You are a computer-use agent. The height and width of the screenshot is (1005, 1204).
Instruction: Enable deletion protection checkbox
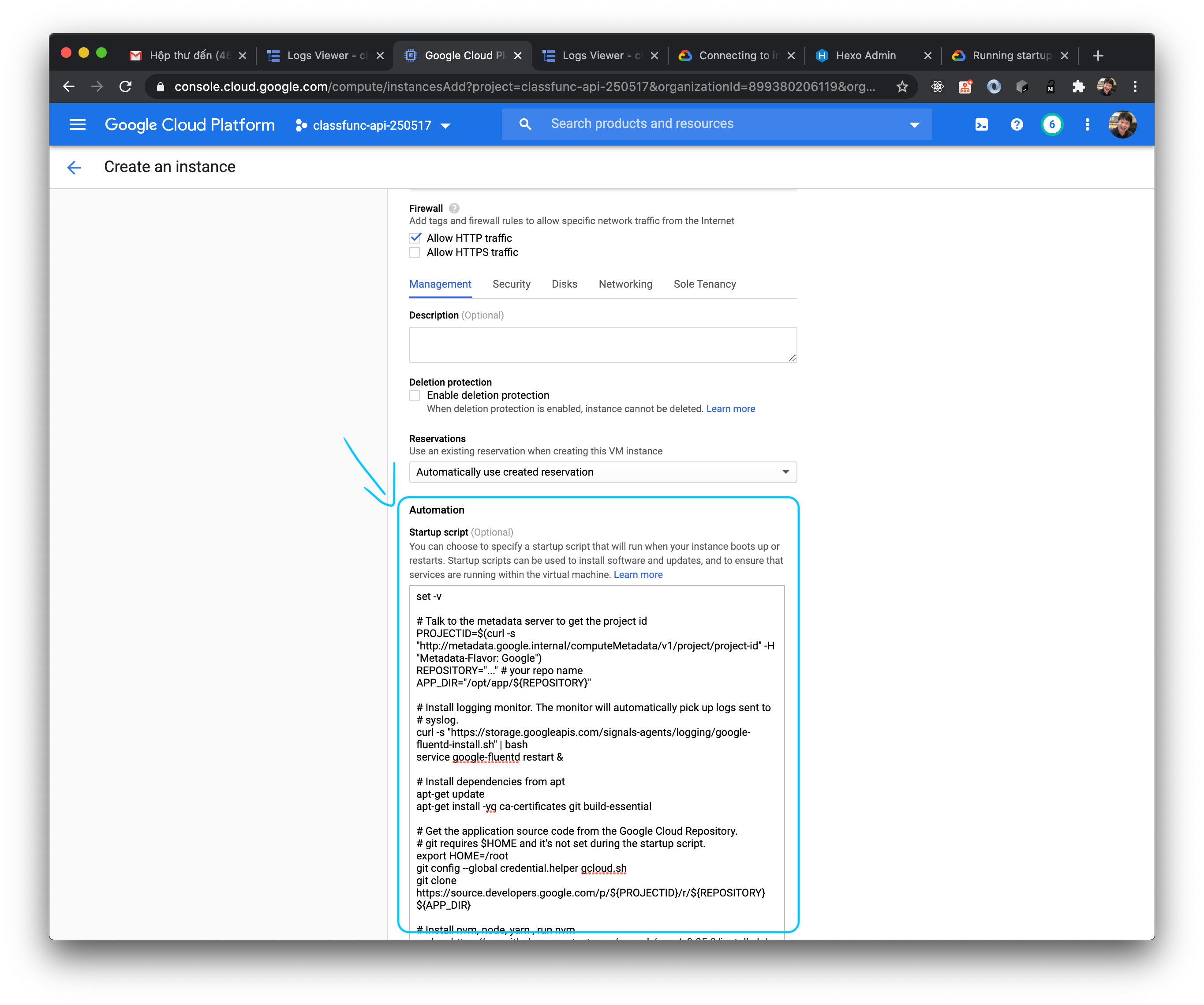pyautogui.click(x=415, y=395)
